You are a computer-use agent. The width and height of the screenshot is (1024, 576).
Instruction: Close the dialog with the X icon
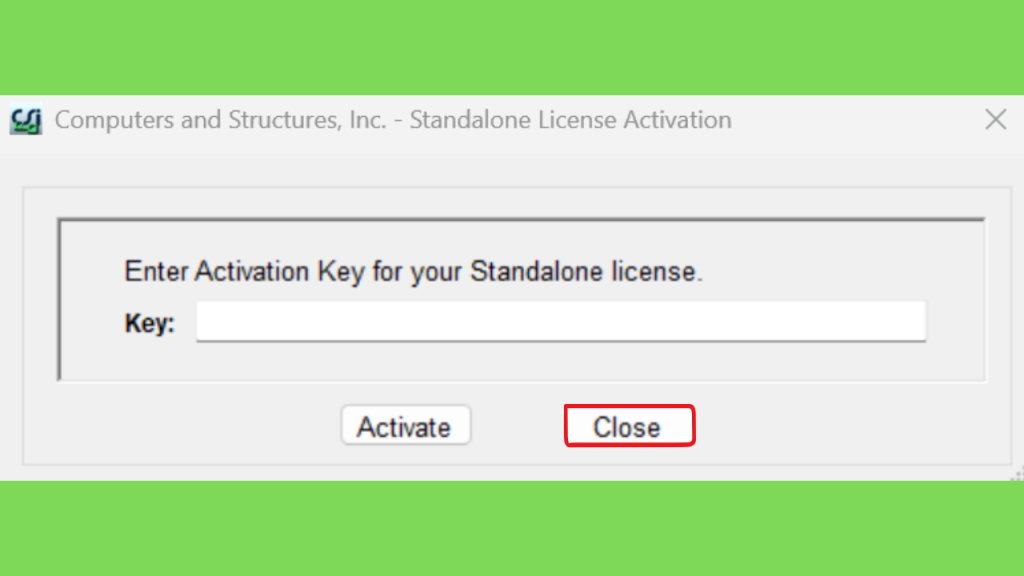[x=995, y=120]
